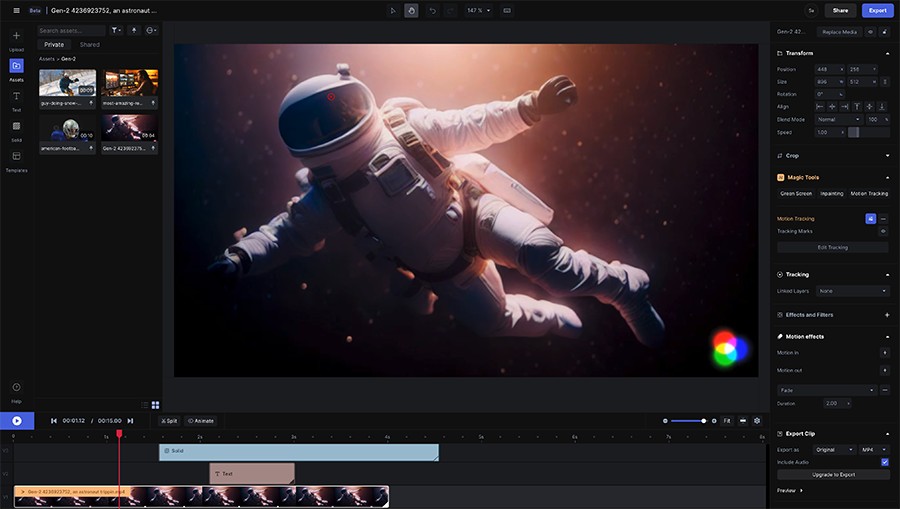Open the Linked Layers dropdown

tap(852, 291)
